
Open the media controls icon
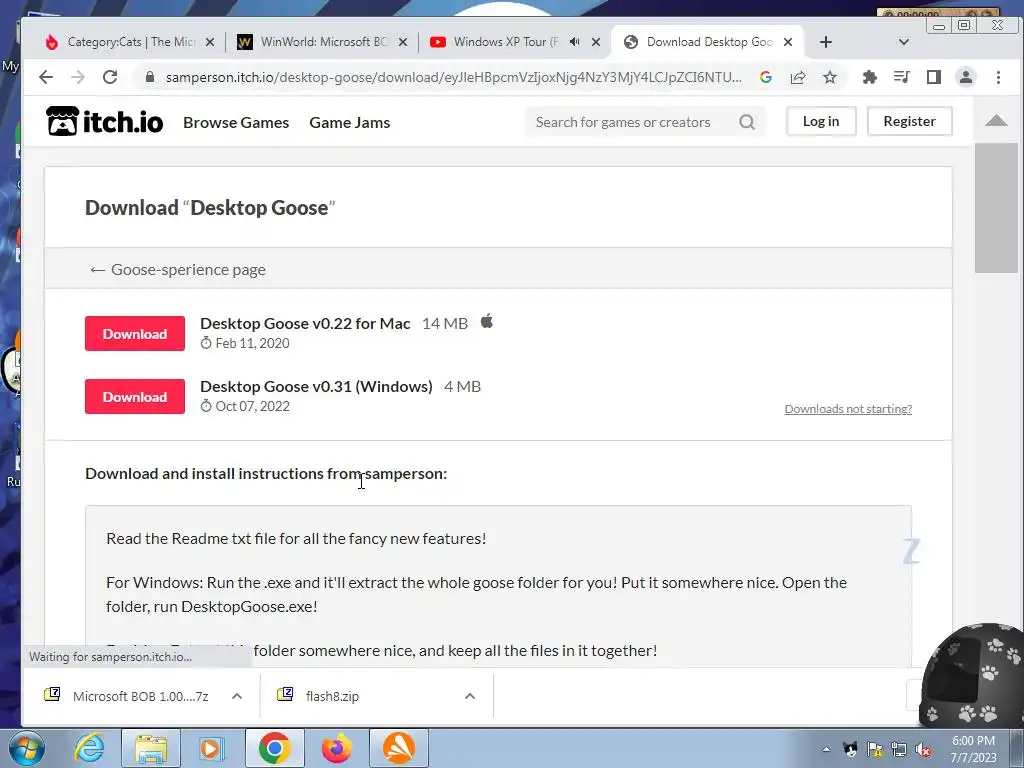coord(901,77)
